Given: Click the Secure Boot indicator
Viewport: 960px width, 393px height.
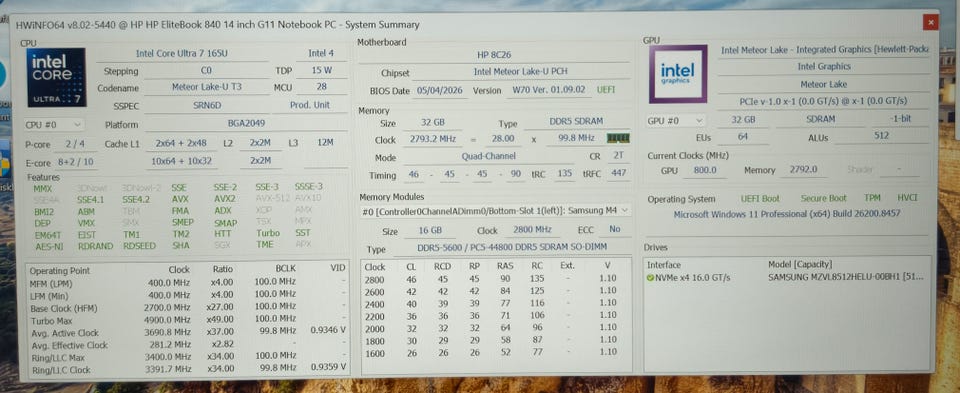Looking at the screenshot, I should (823, 198).
